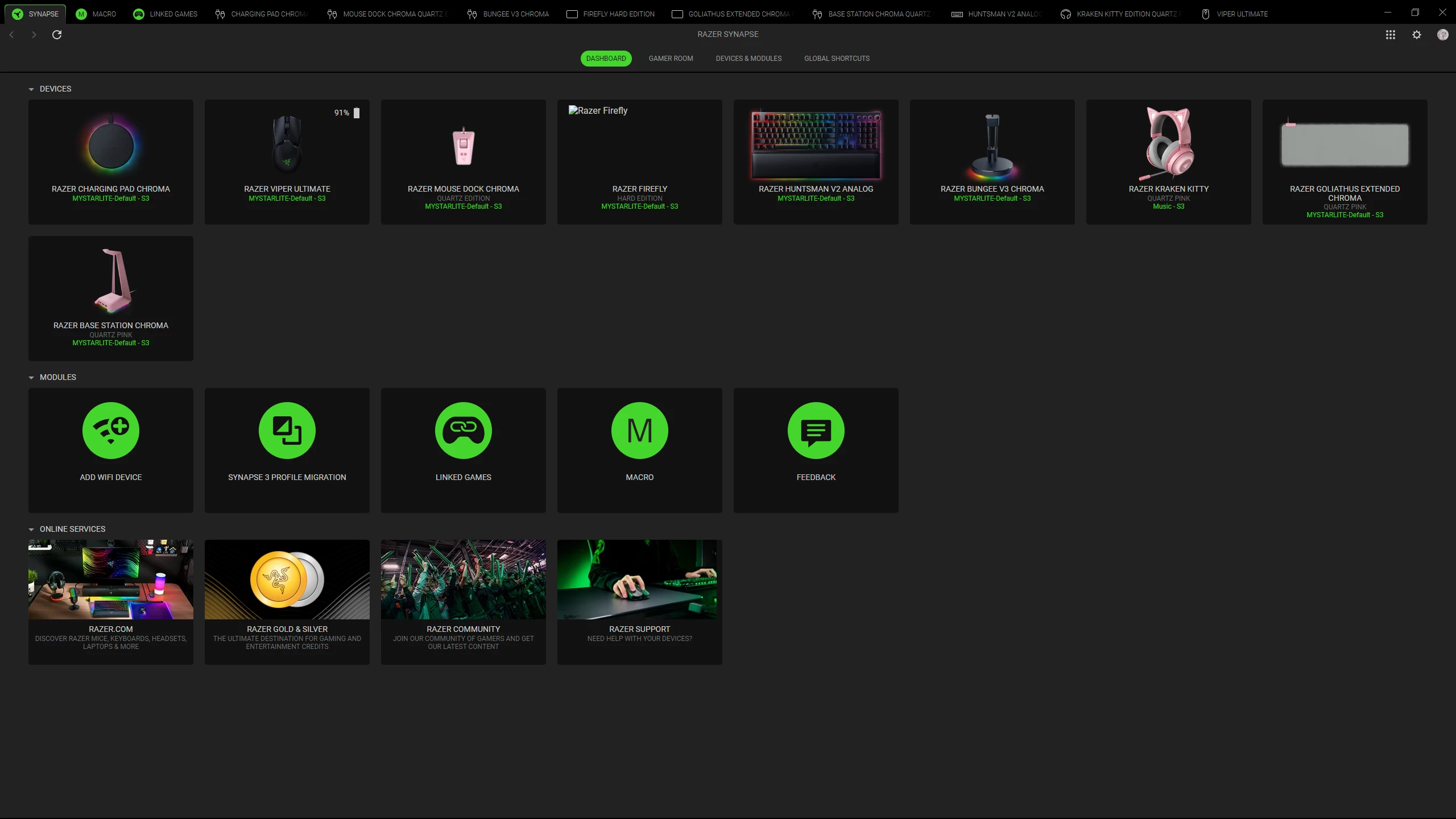Visit the Razer Gold & Silver service
The height and width of the screenshot is (819, 1456).
click(x=287, y=602)
